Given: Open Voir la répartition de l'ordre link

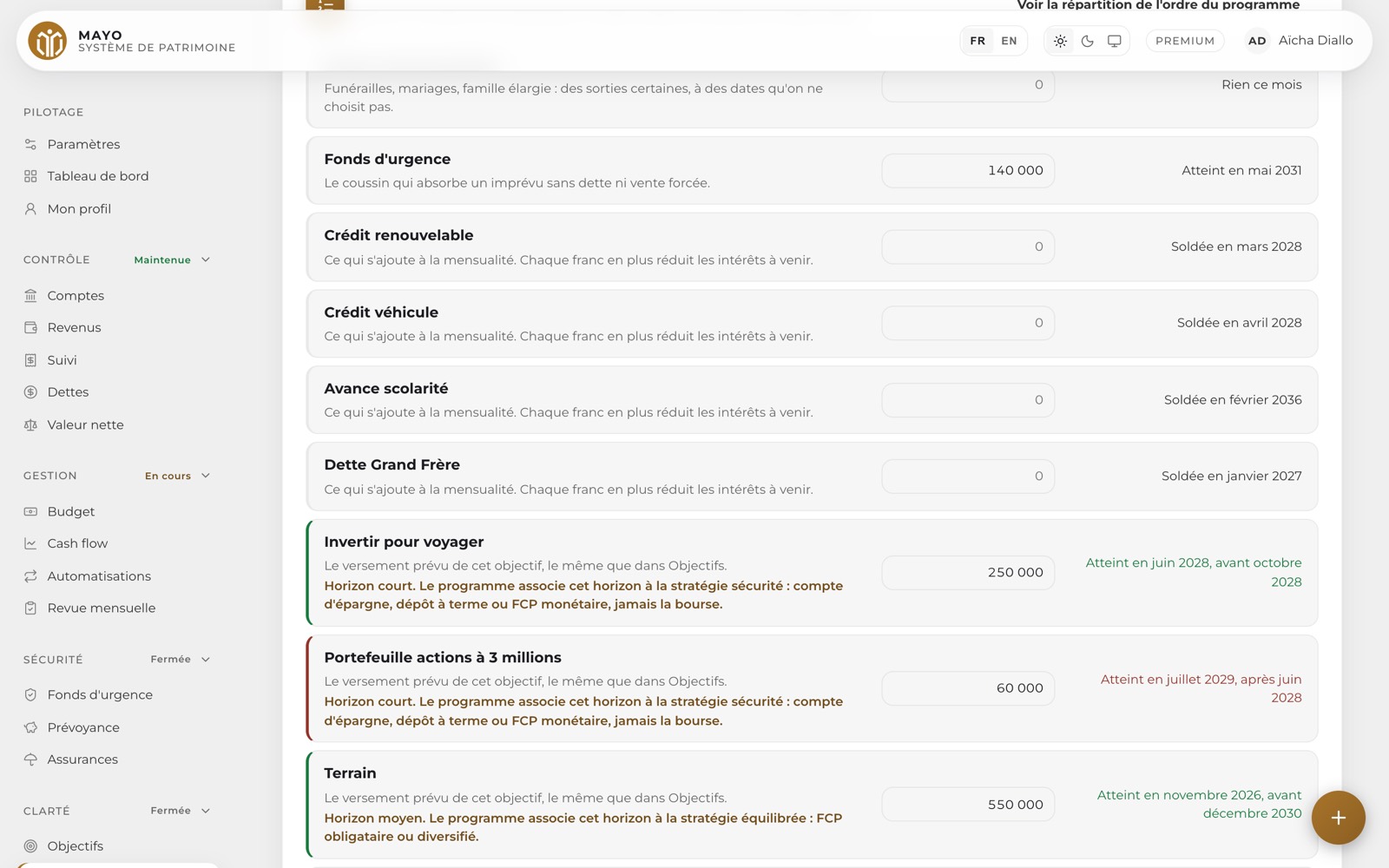Looking at the screenshot, I should coord(1158,5).
